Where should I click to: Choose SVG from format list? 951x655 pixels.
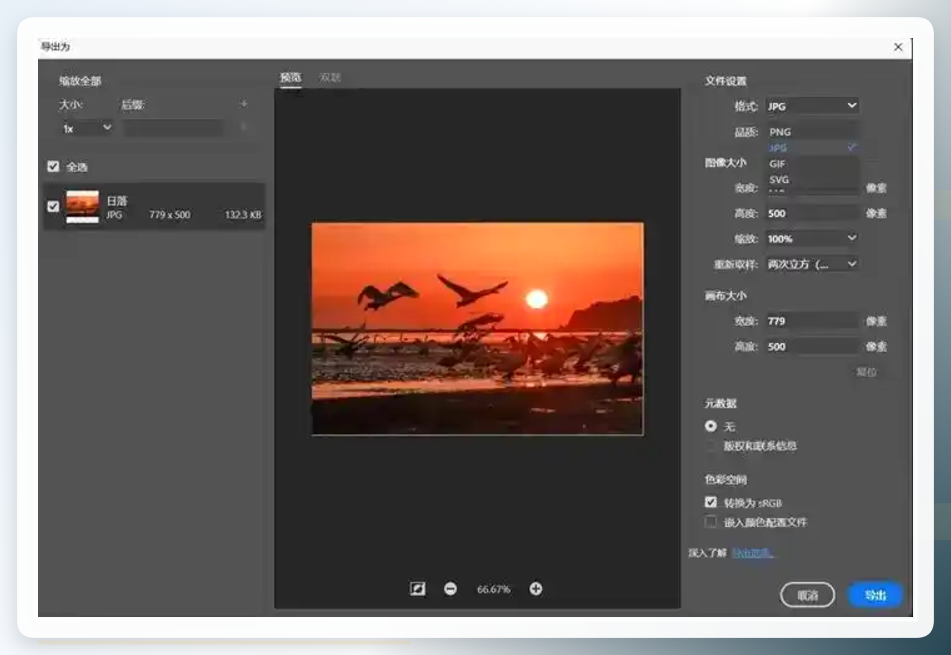812,180
